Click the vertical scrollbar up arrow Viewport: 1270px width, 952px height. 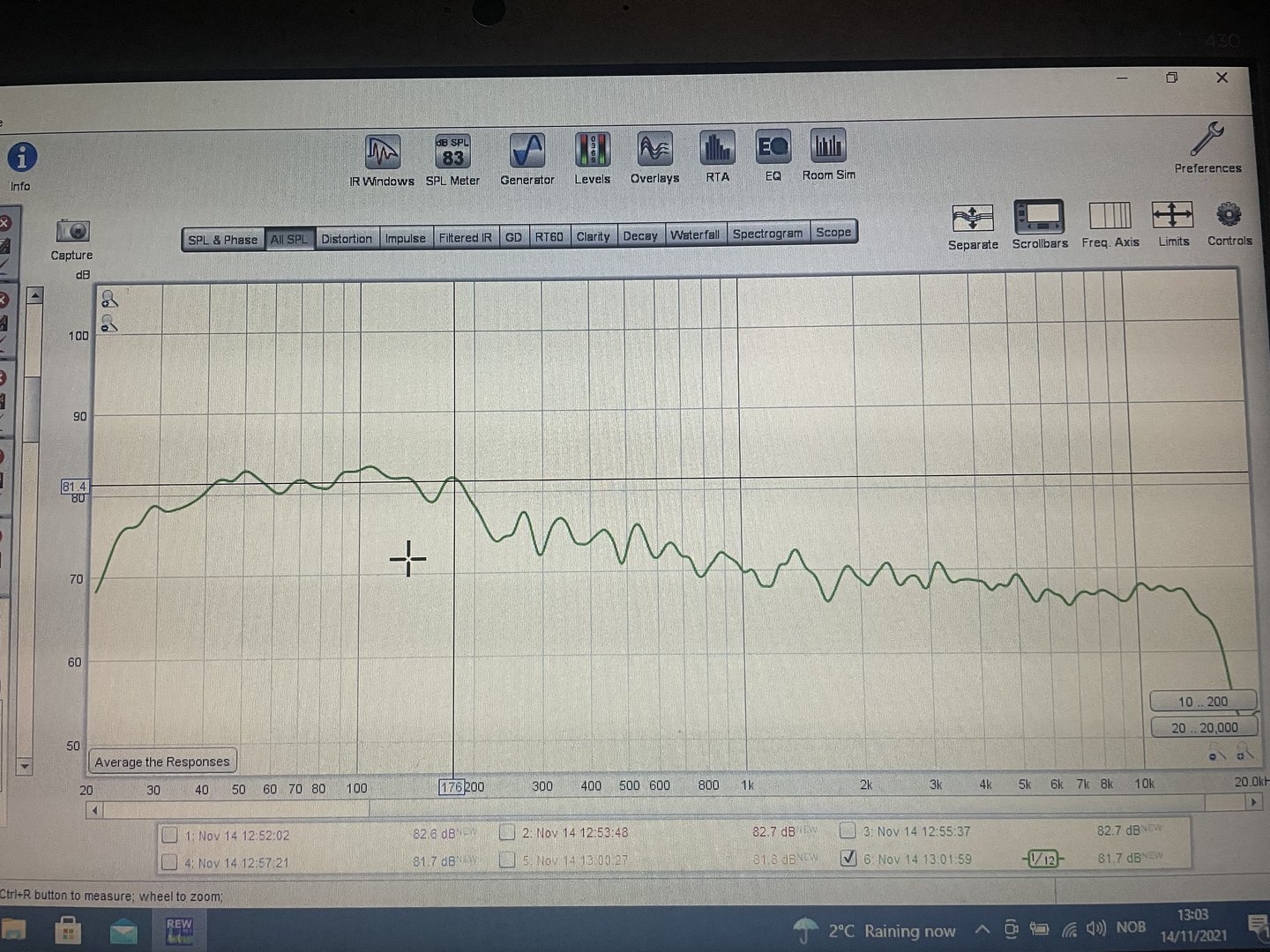click(x=34, y=295)
